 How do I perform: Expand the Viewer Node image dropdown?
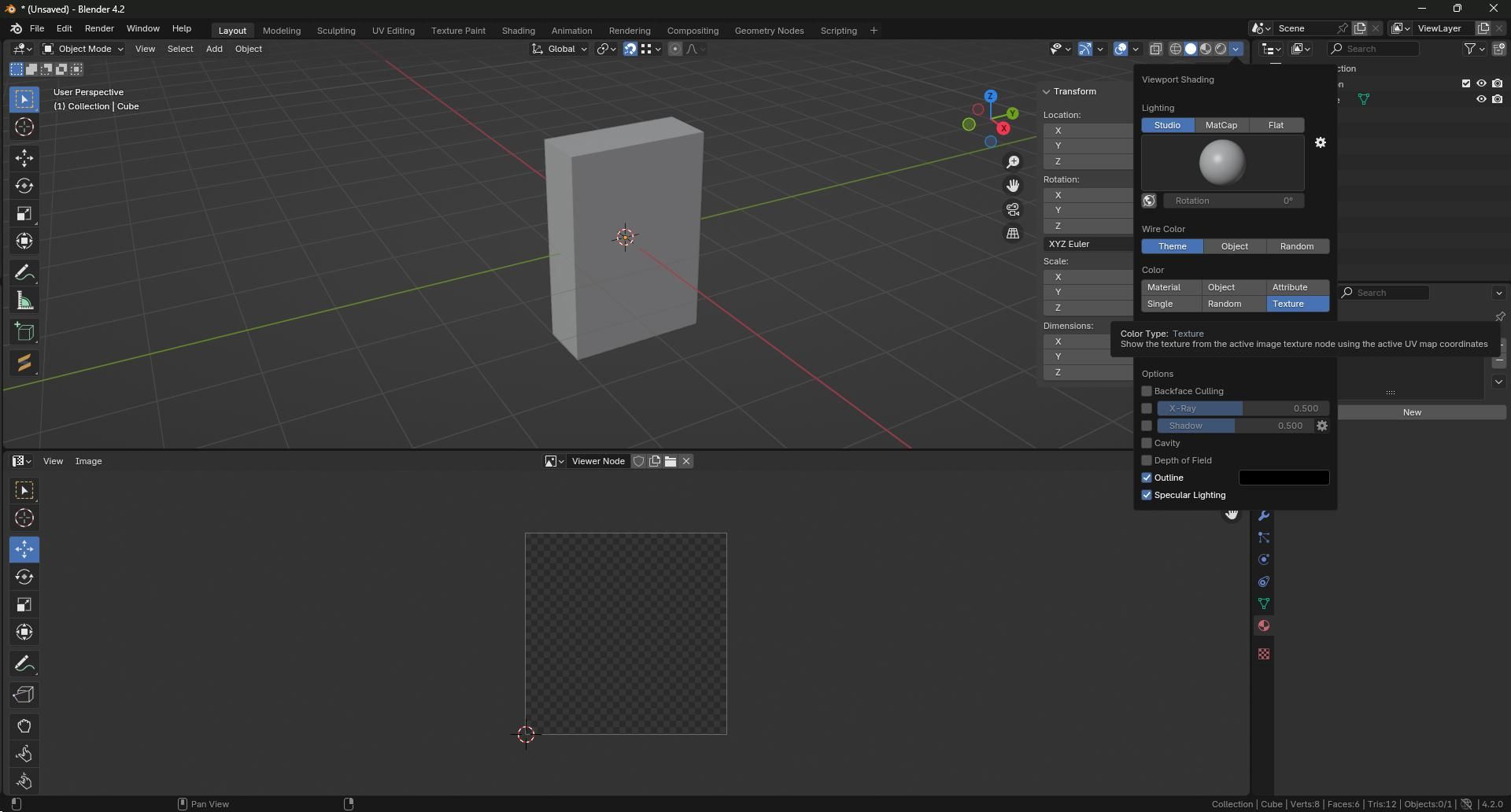[x=553, y=461]
